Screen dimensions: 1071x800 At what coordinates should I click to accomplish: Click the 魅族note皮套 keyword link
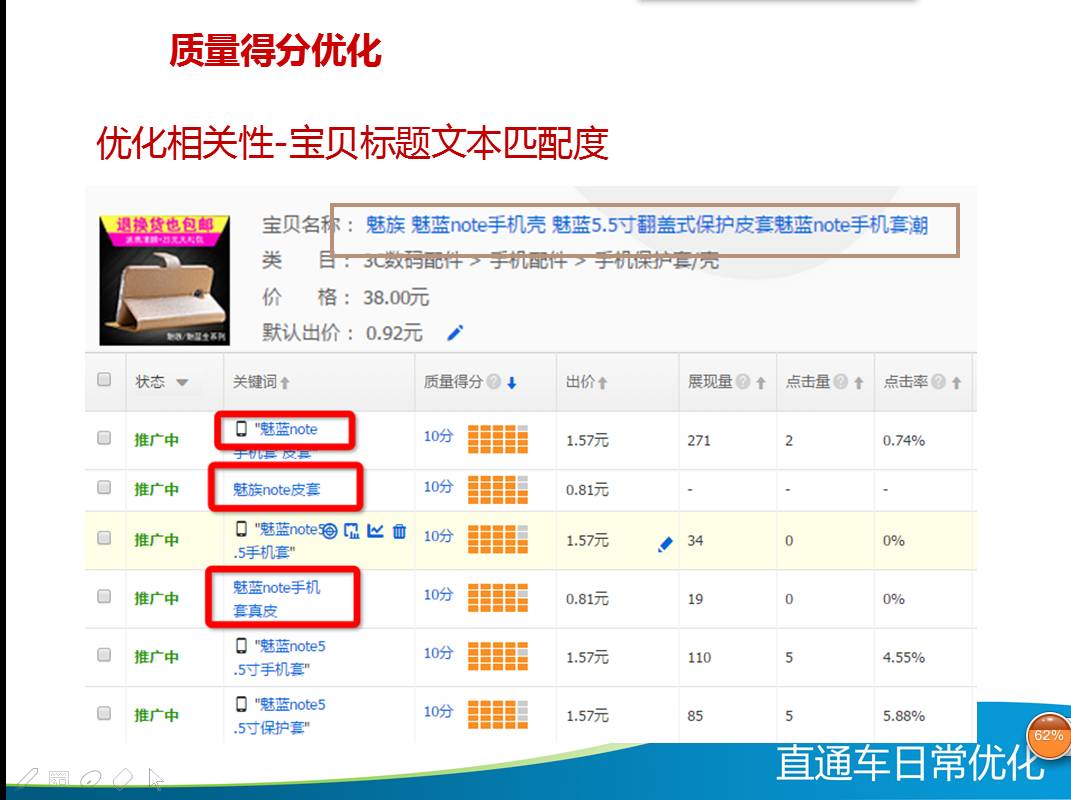[x=277, y=489]
